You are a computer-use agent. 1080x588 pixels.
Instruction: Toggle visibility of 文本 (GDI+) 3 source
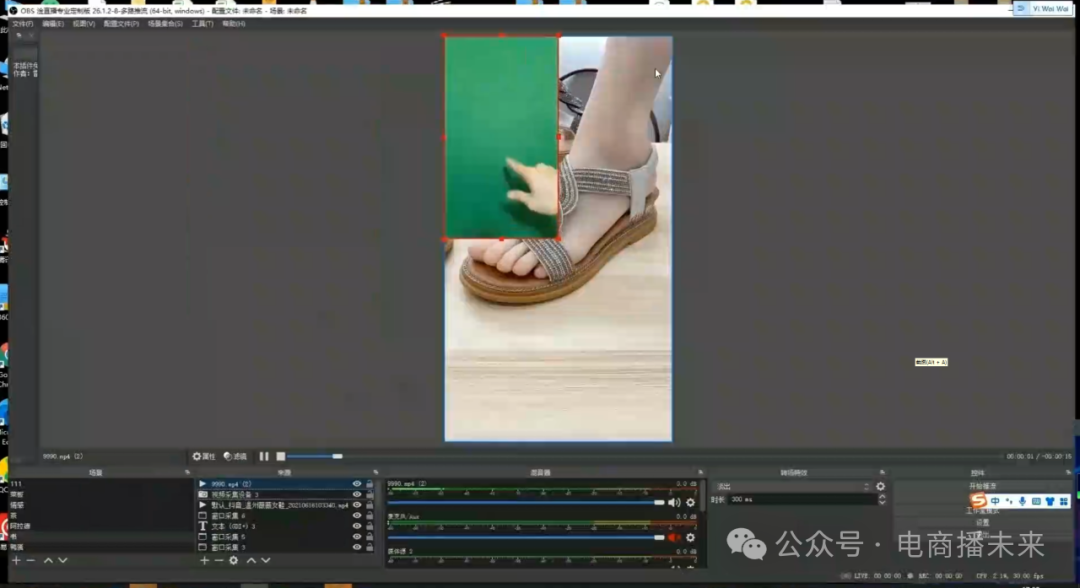pyautogui.click(x=357, y=526)
